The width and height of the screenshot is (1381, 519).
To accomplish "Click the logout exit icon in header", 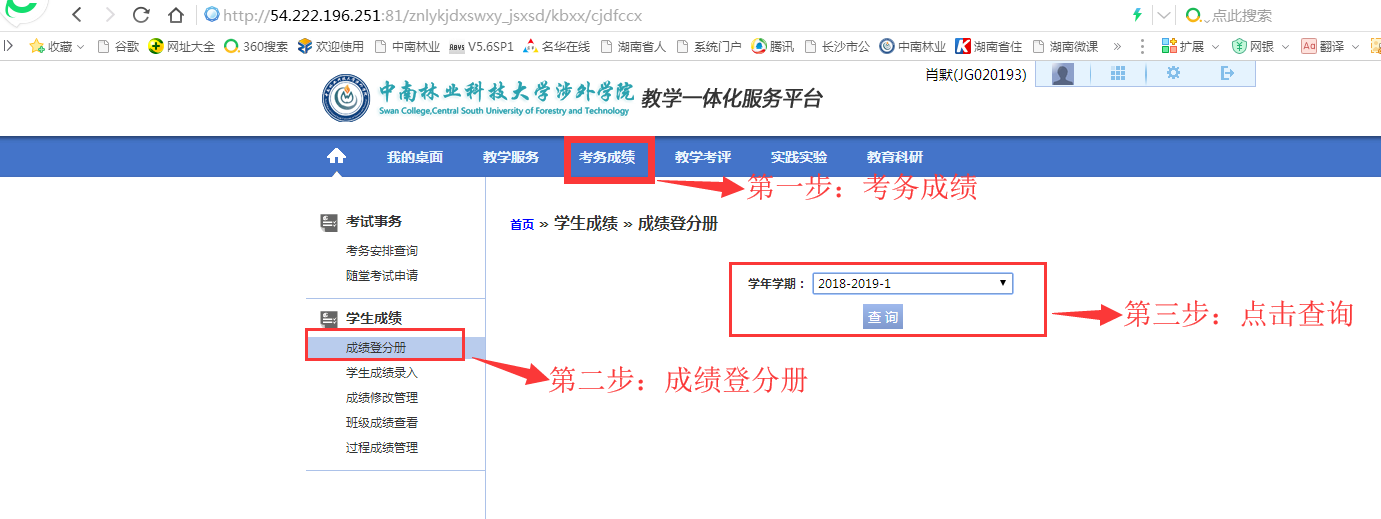I will point(1228,73).
